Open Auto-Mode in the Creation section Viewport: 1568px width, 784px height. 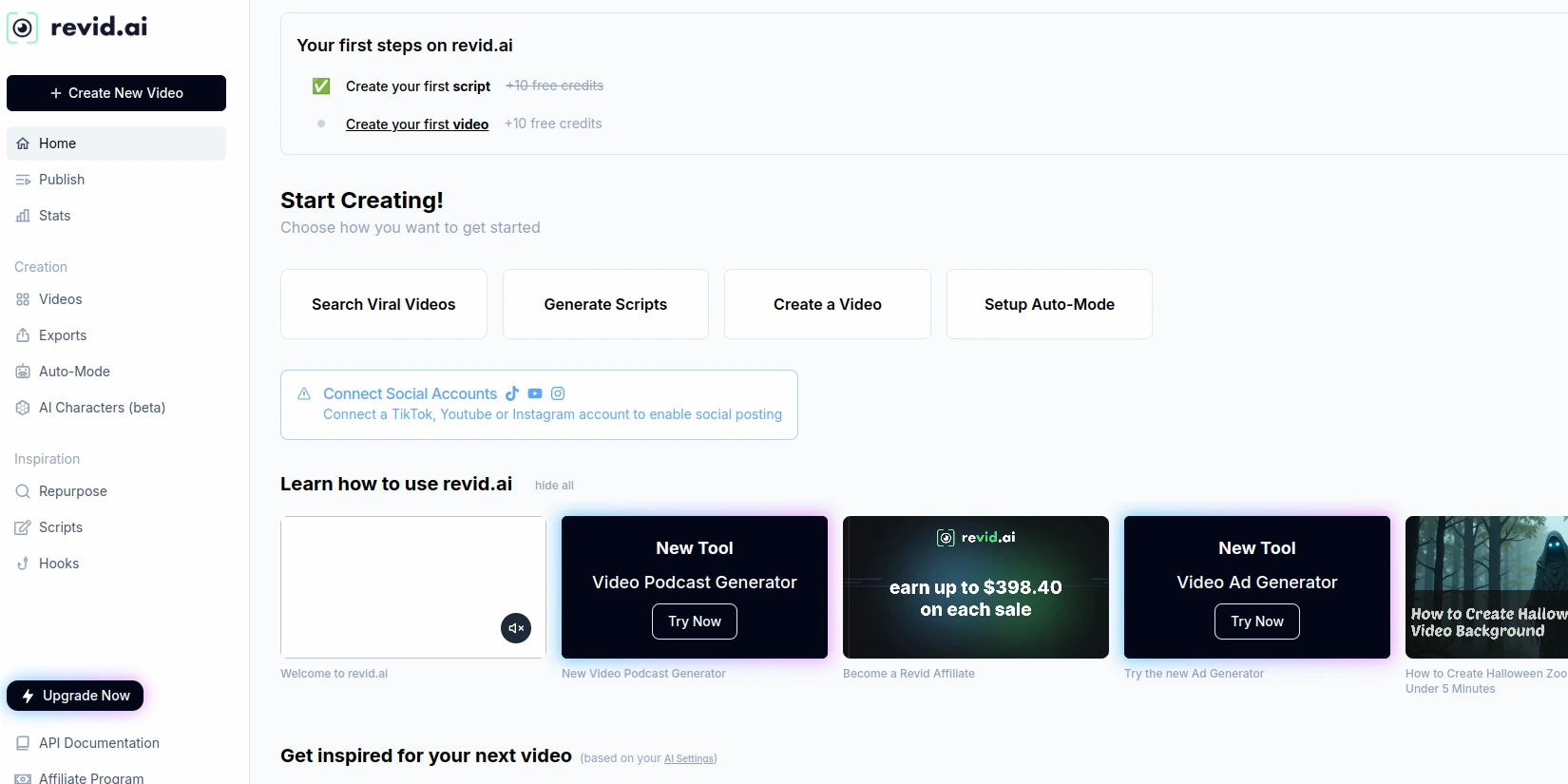[x=74, y=372]
